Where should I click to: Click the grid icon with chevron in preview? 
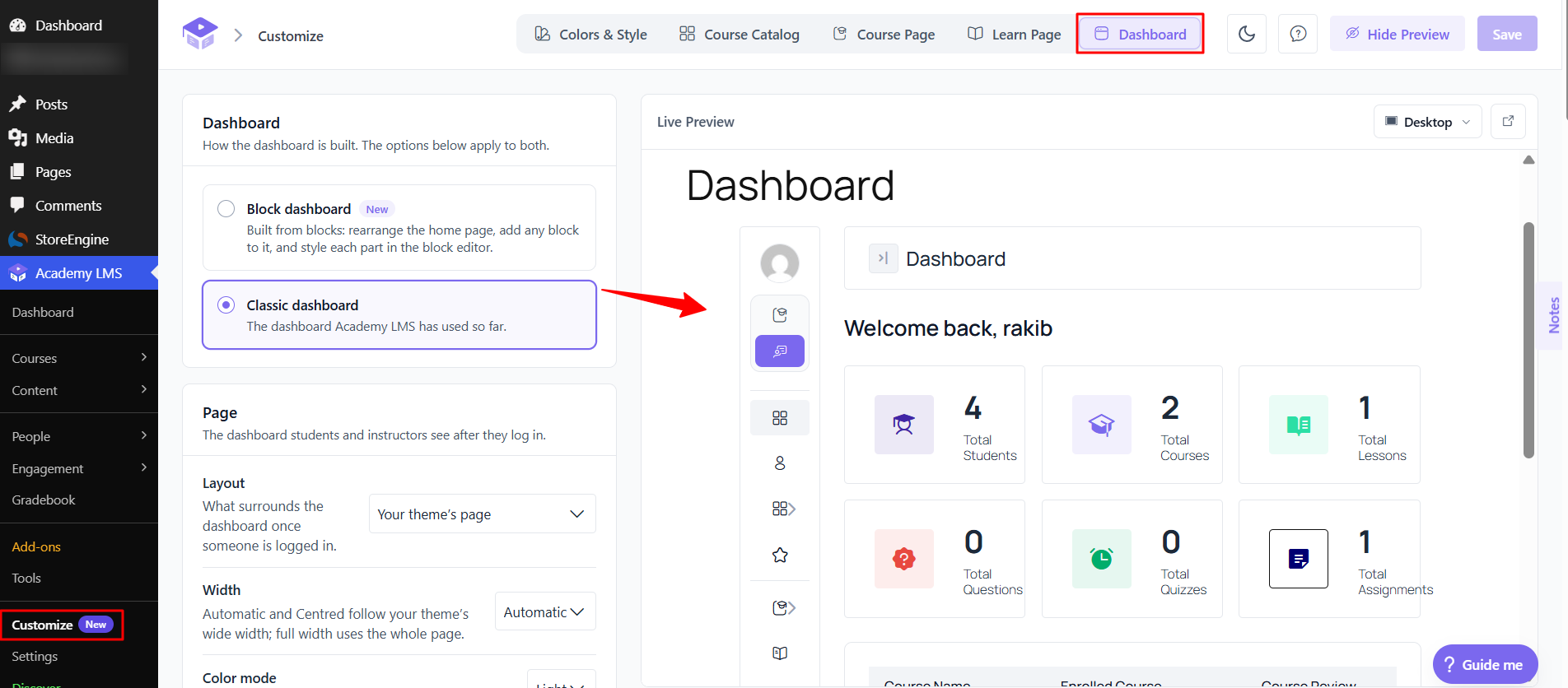783,509
